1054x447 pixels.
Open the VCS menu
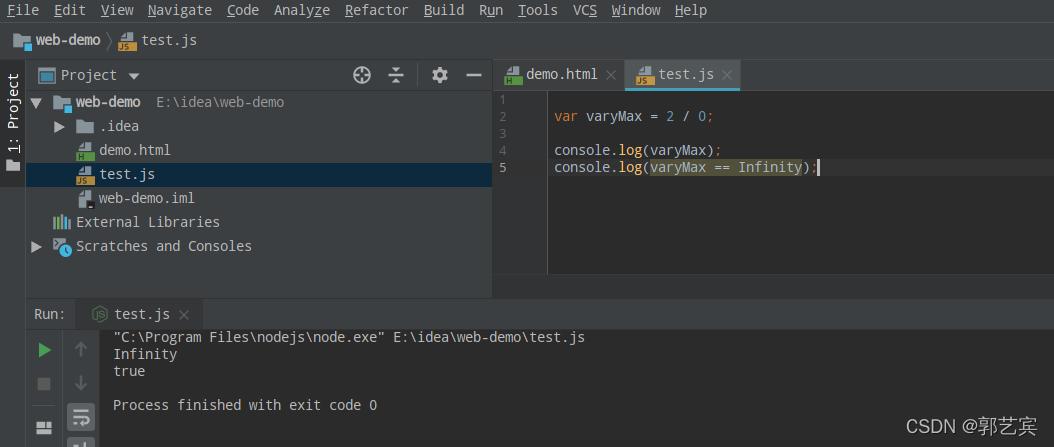(x=585, y=10)
